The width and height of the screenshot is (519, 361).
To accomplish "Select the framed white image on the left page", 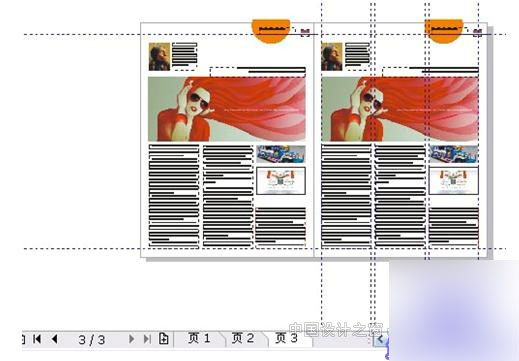I will coord(281,181).
